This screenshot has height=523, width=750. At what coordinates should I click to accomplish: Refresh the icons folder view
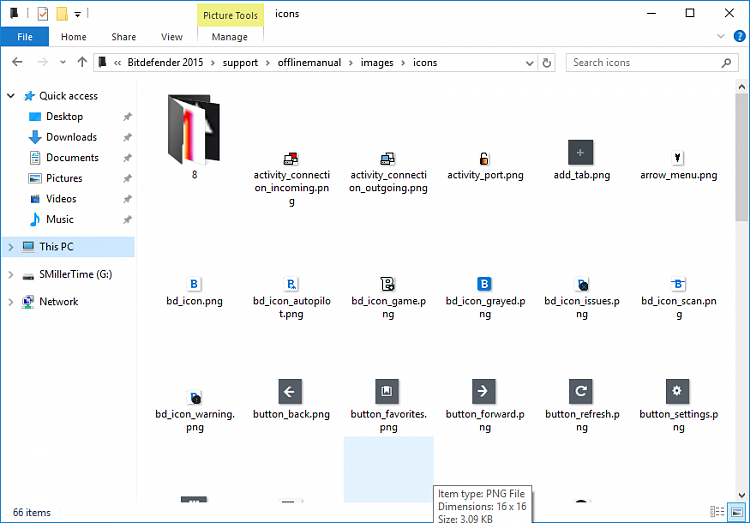tap(547, 63)
